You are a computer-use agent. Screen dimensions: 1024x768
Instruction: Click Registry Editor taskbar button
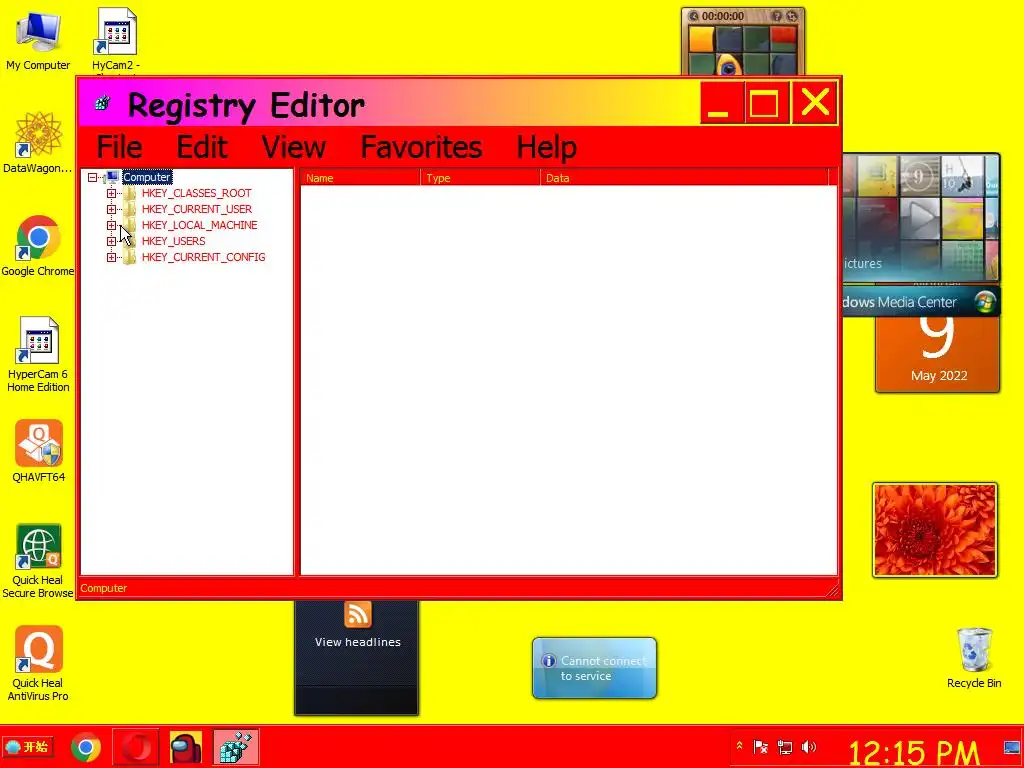(235, 748)
